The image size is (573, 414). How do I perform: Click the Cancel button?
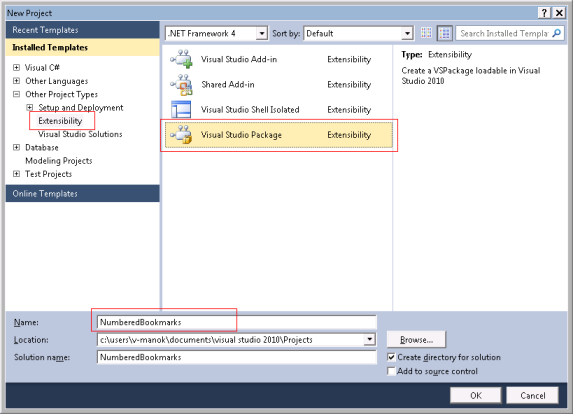532,395
